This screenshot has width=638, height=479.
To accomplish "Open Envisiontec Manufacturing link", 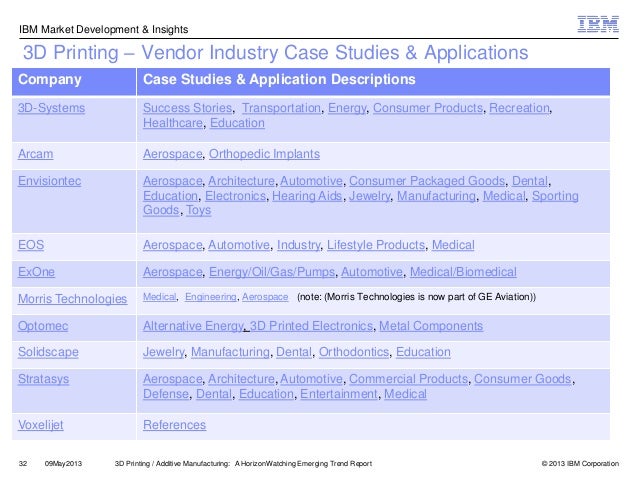I will coord(436,196).
